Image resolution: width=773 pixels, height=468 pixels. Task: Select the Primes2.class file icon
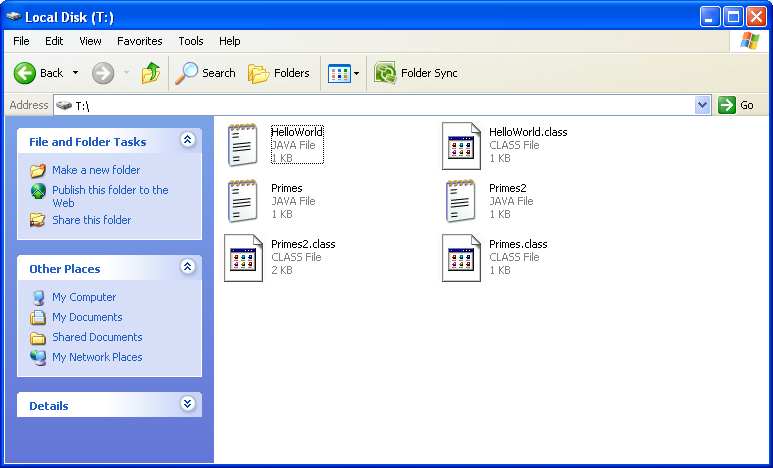pyautogui.click(x=243, y=257)
